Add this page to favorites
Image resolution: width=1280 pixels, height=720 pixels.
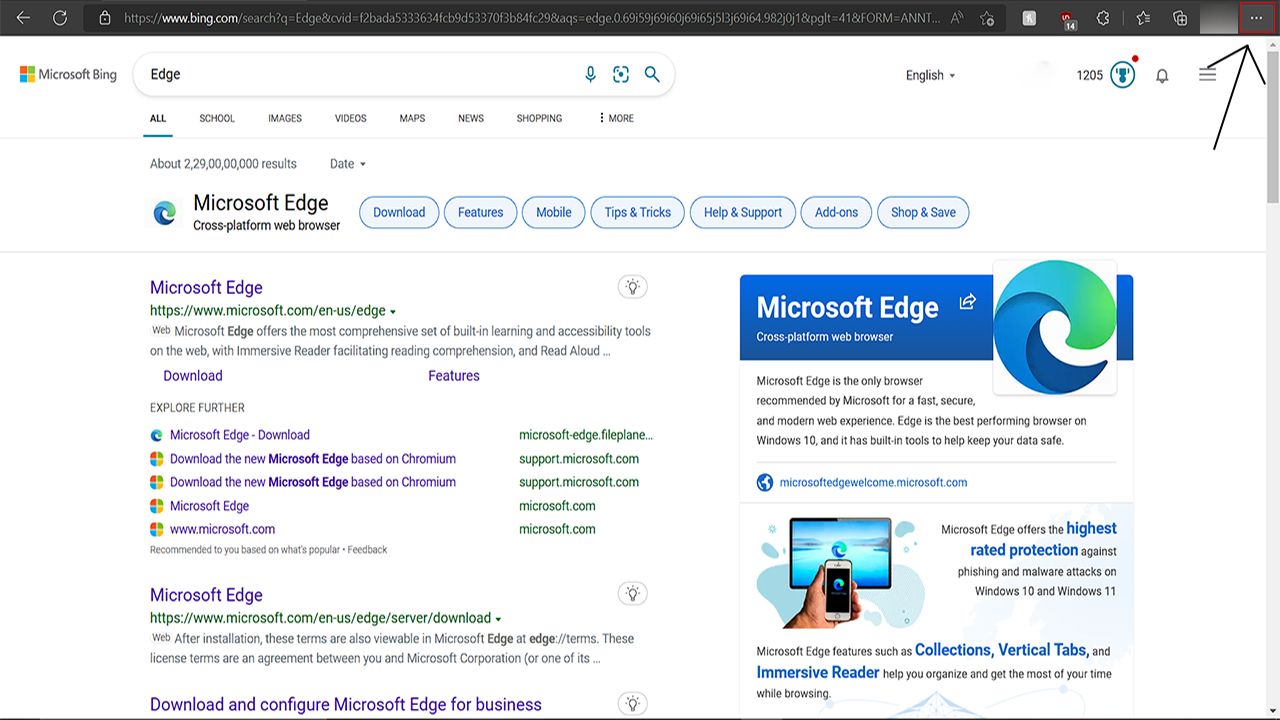[987, 18]
